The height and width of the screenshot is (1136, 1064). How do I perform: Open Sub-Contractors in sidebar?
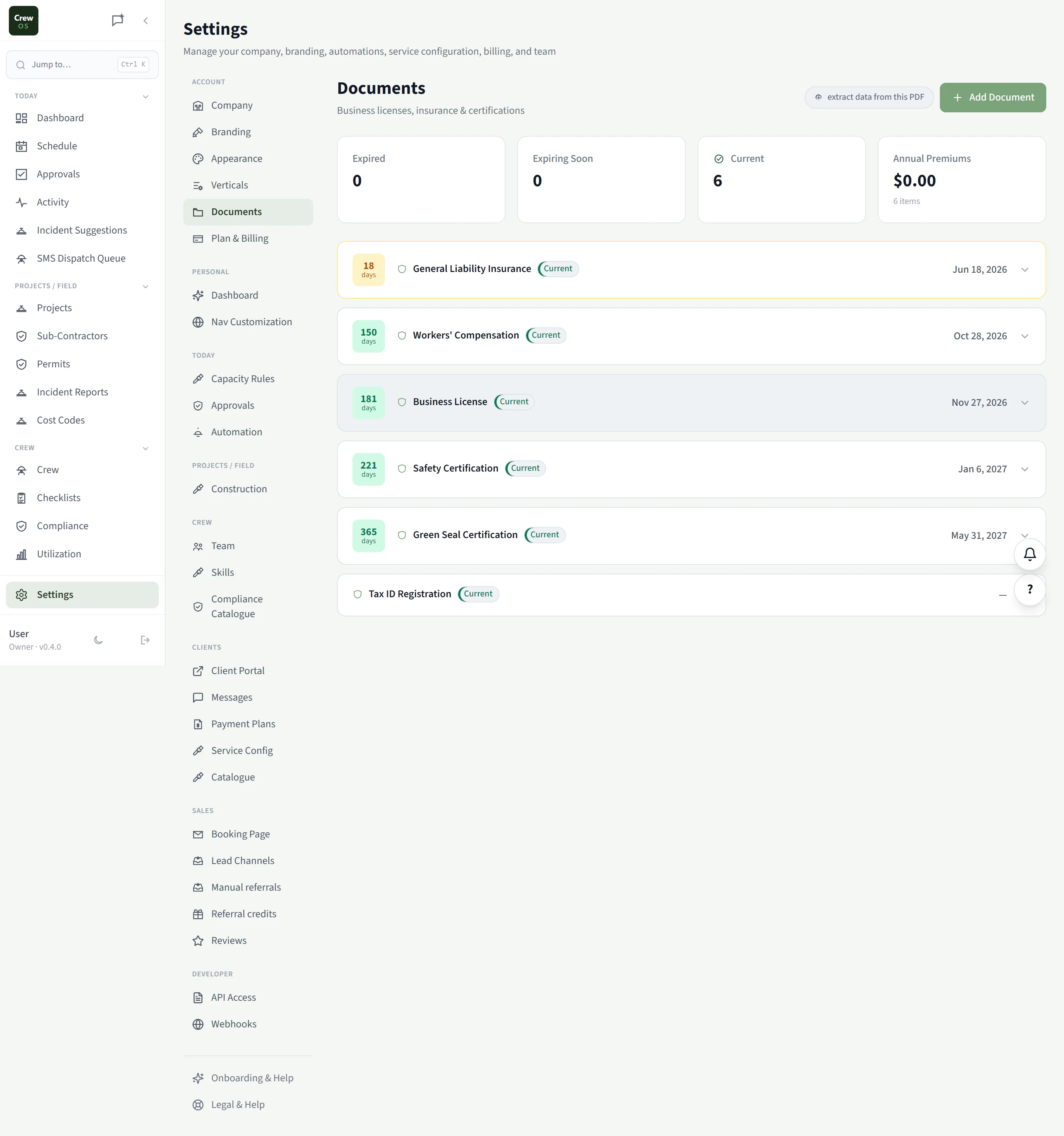(82, 336)
